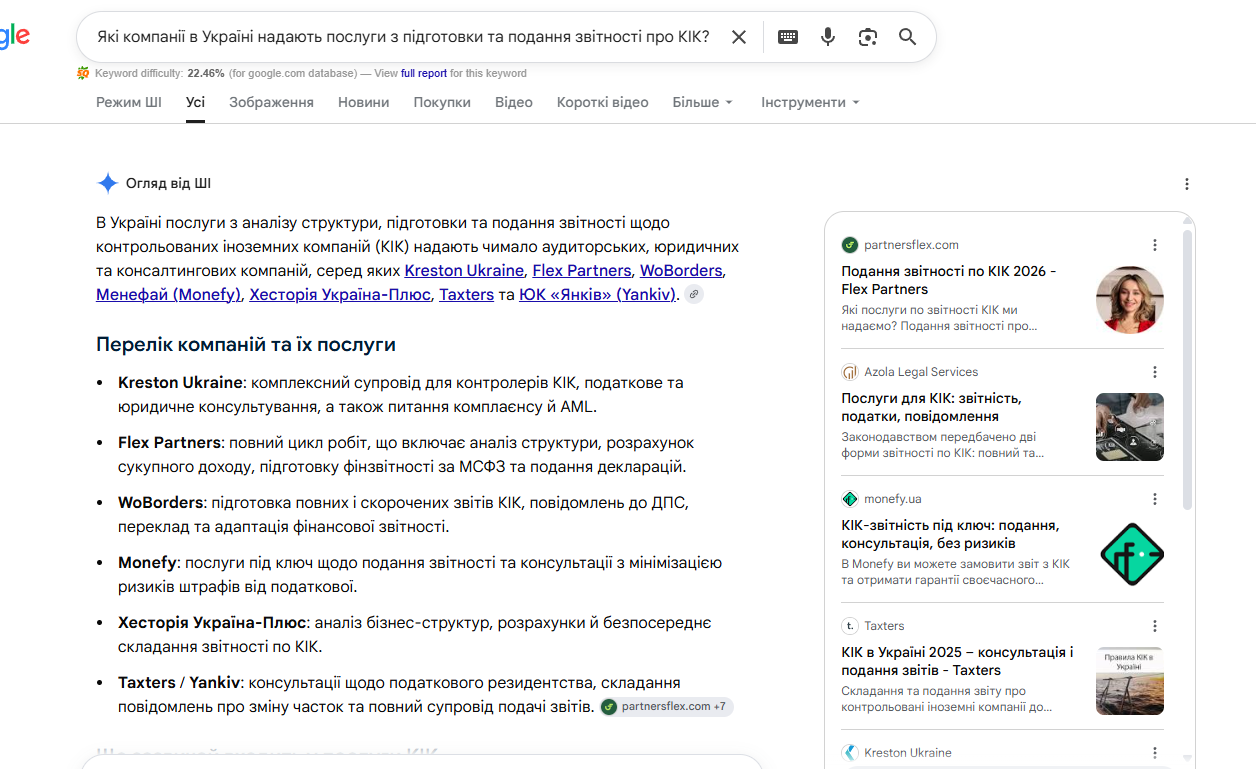Open full report keyword link
The width and height of the screenshot is (1256, 769).
[424, 73]
